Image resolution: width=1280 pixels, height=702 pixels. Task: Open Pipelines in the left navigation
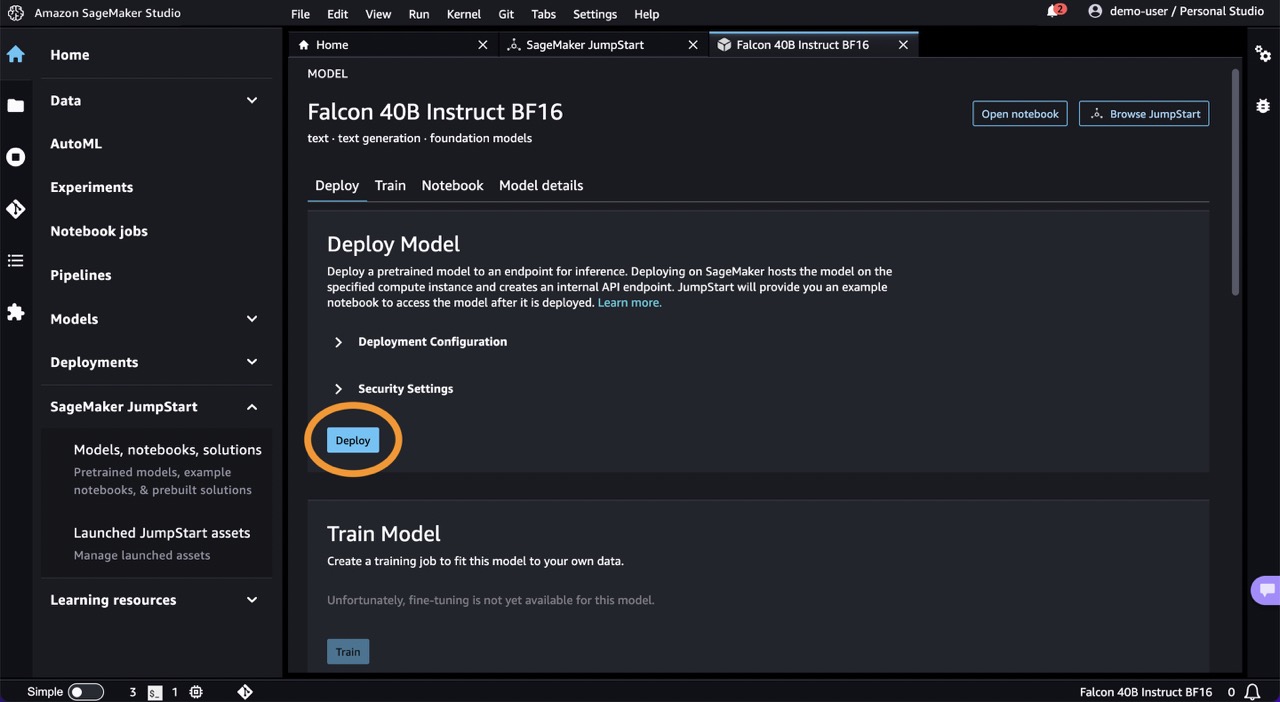click(x=81, y=275)
